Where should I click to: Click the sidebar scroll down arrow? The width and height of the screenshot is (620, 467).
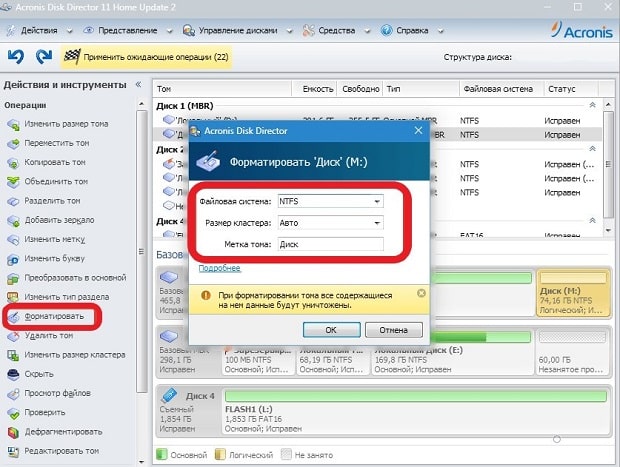(142, 461)
